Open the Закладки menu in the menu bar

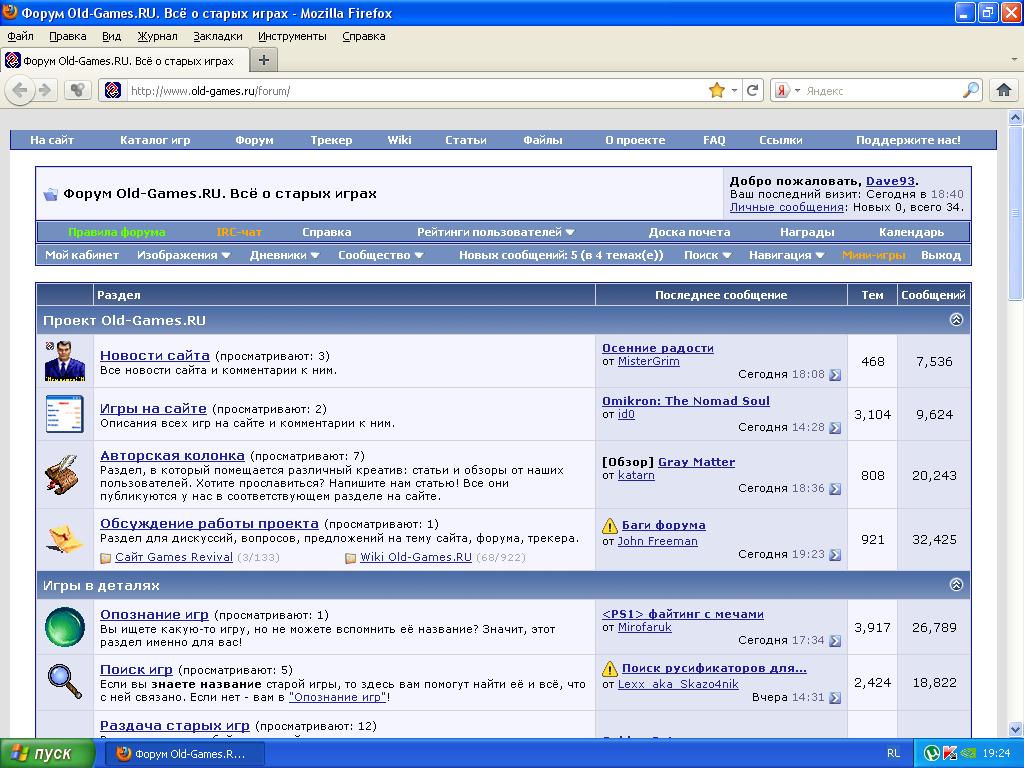pos(217,36)
